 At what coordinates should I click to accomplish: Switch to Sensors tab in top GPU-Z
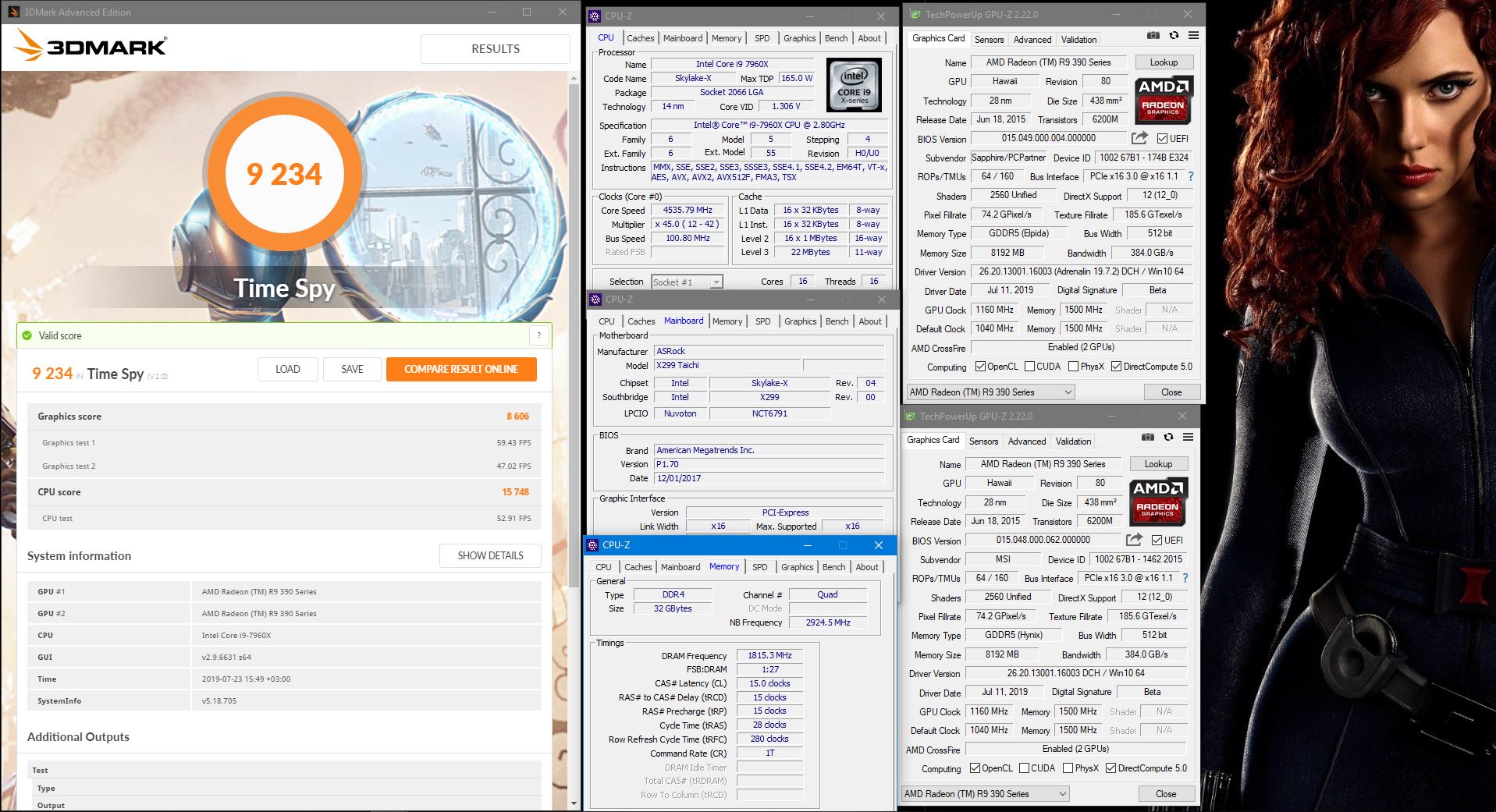pyautogui.click(x=989, y=40)
